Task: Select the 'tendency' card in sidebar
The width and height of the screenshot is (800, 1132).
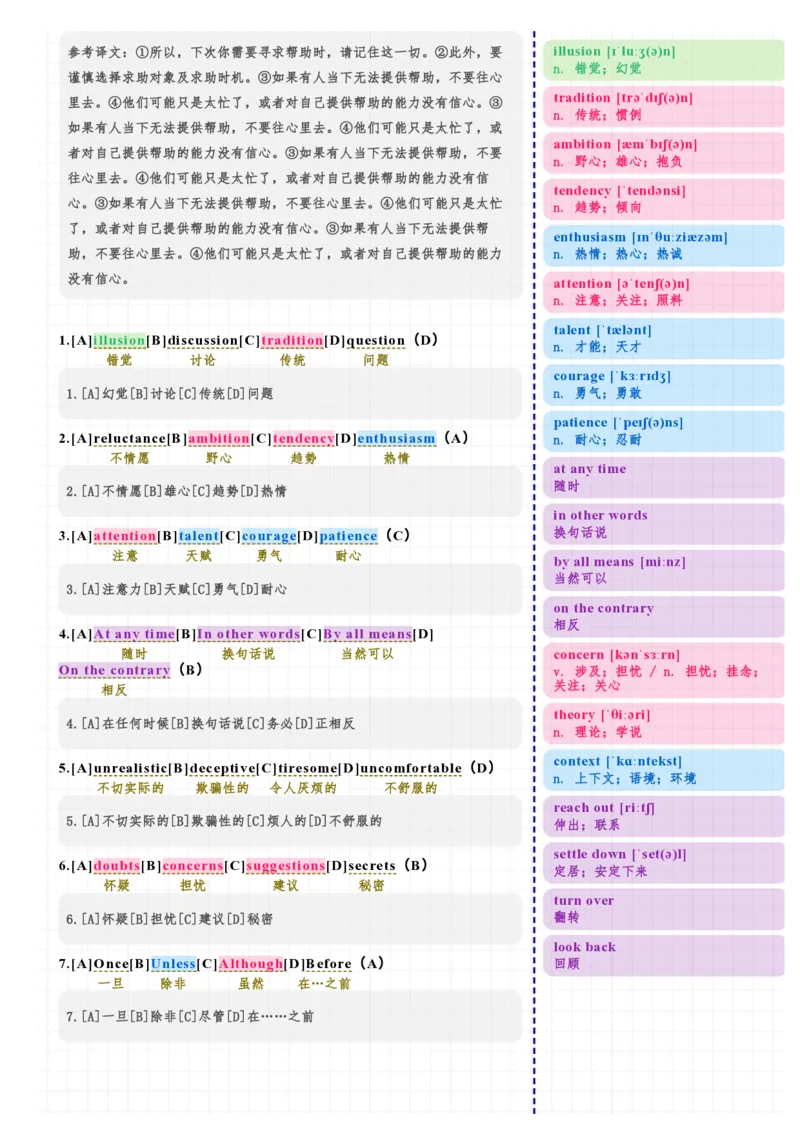Action: tap(663, 200)
